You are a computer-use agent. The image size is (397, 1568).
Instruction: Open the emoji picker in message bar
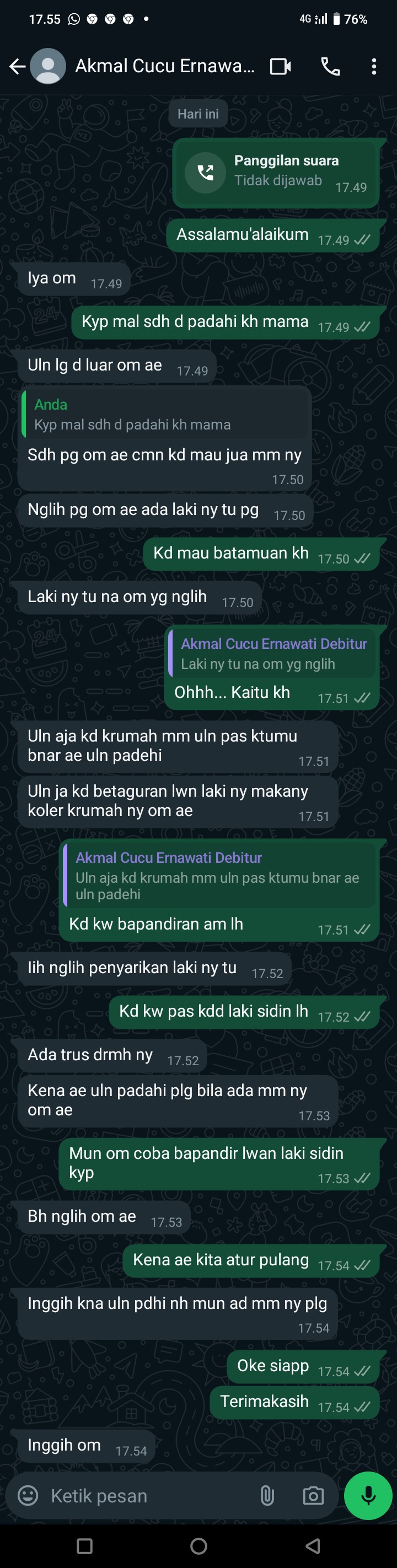click(28, 1496)
